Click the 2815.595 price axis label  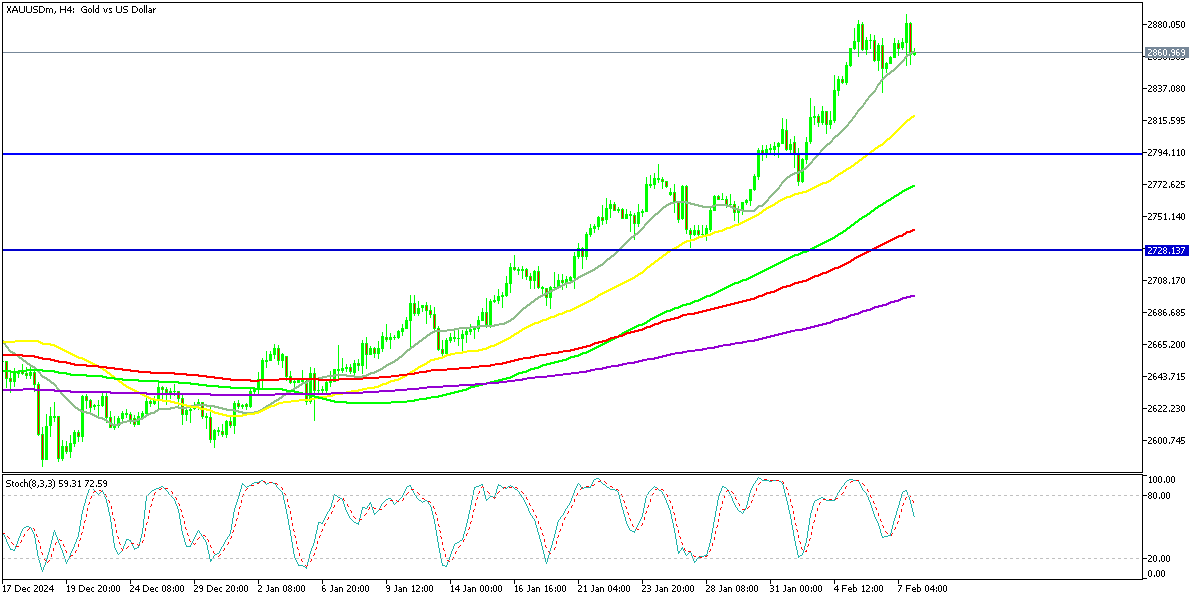tap(1166, 120)
